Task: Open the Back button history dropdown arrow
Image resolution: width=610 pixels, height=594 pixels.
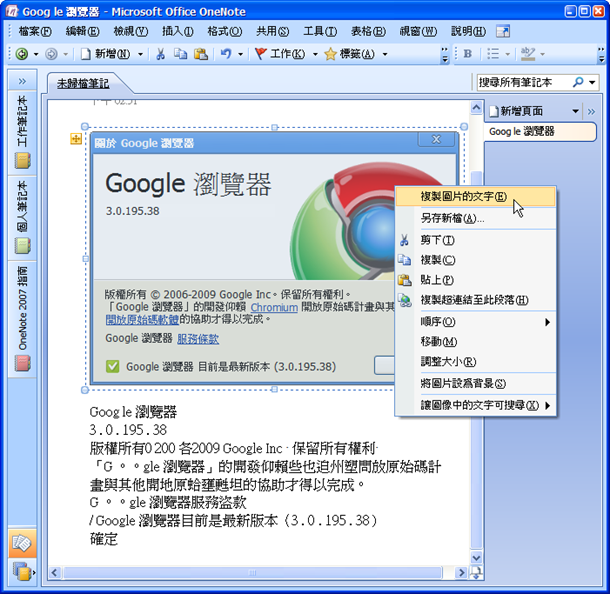Action: (x=36, y=54)
